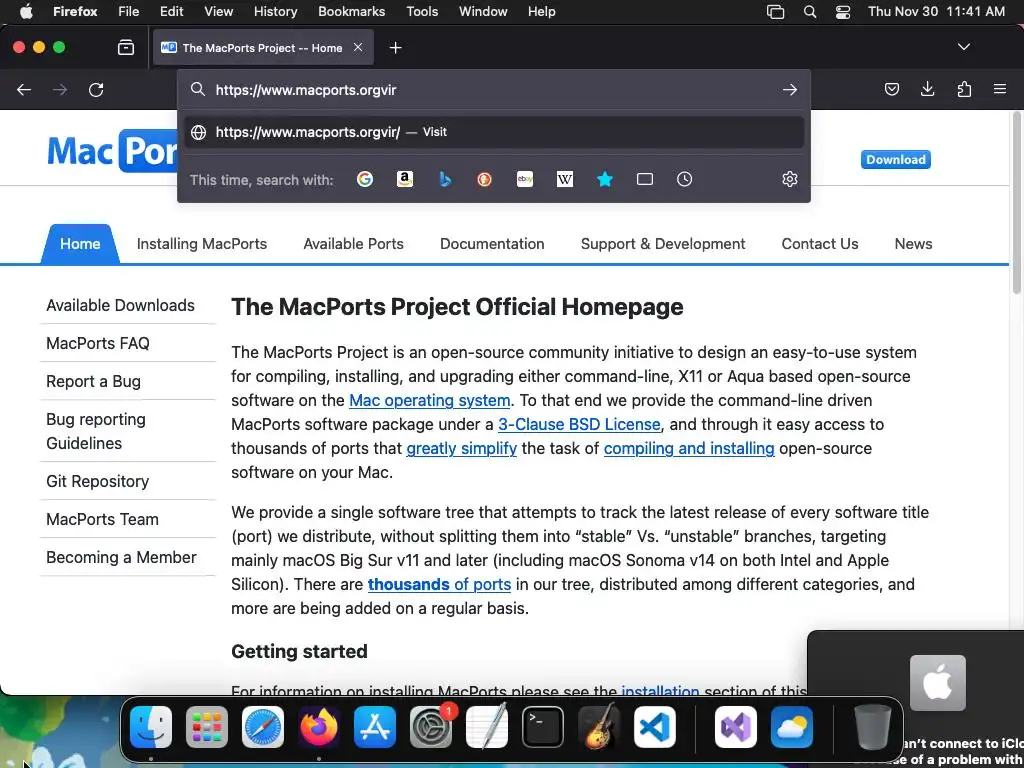1024x768 pixels.
Task: Click into the address bar URL field
Action: click(x=496, y=90)
